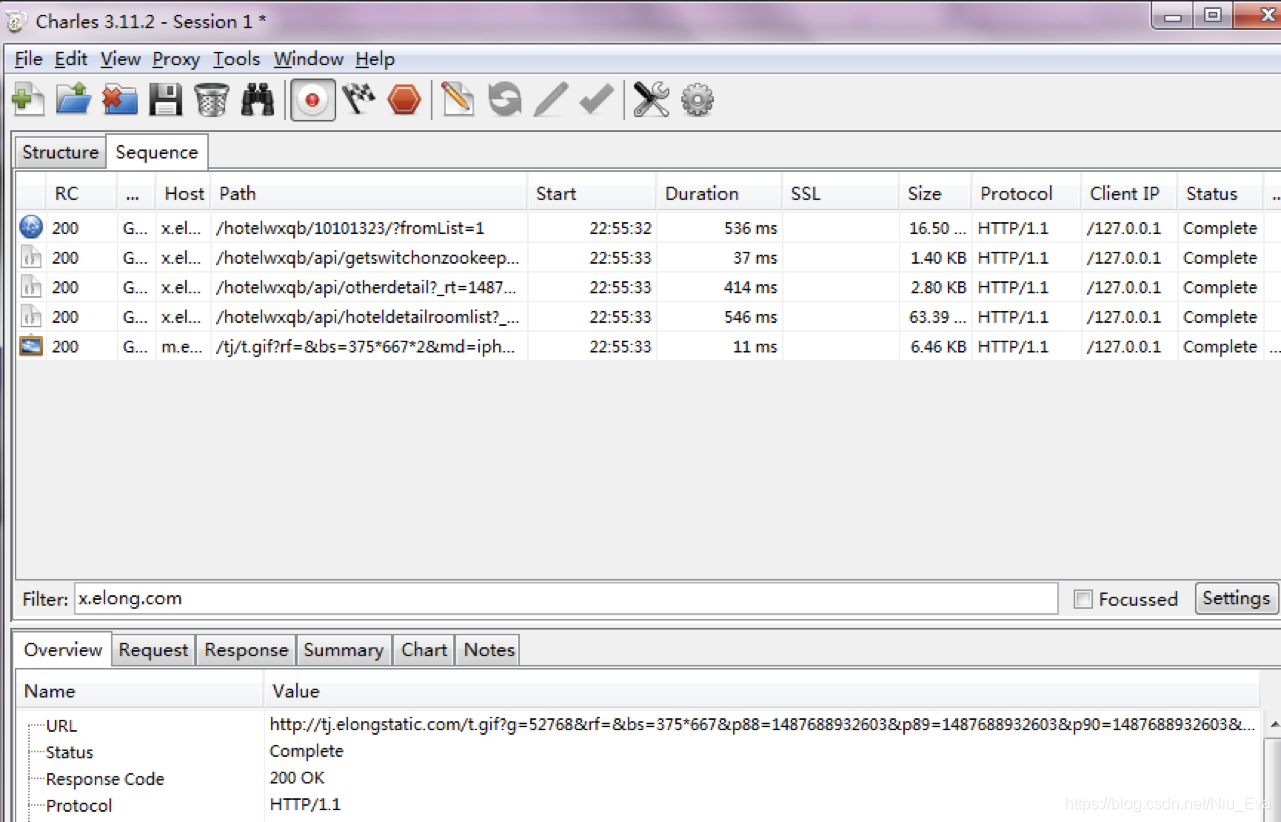Viewport: 1281px width, 822px height.
Task: Enable the Focussed checkbox
Action: click(1082, 599)
